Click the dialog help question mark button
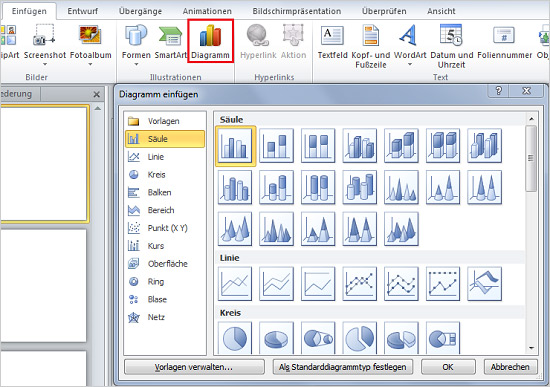 coord(498,91)
